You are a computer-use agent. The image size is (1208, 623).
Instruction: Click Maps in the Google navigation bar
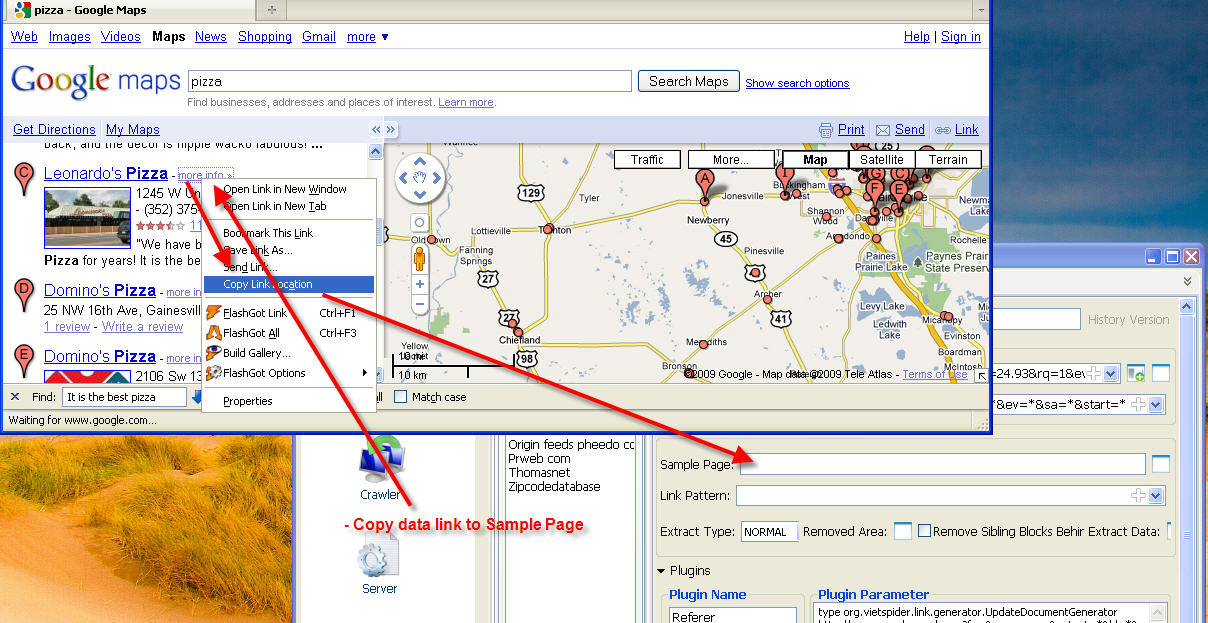169,37
